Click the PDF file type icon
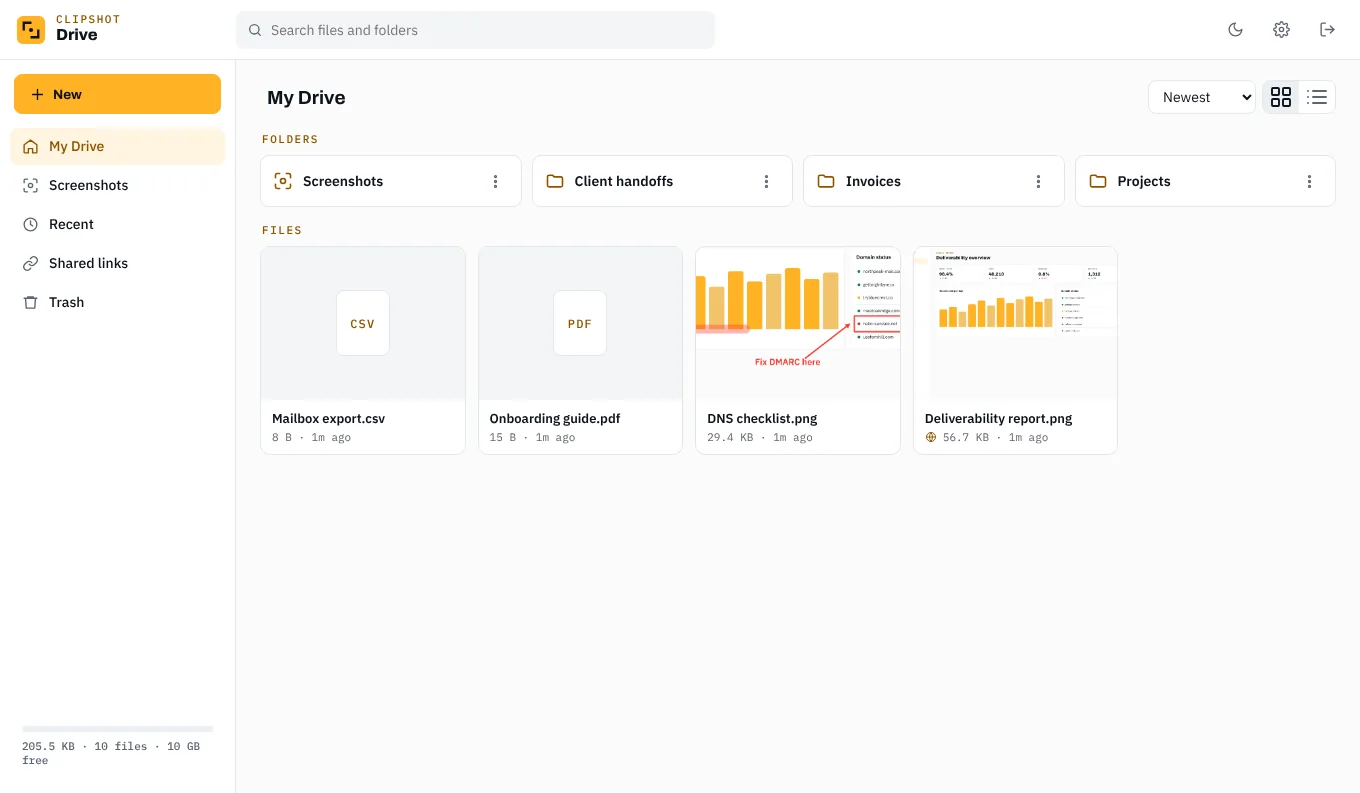 (x=580, y=323)
